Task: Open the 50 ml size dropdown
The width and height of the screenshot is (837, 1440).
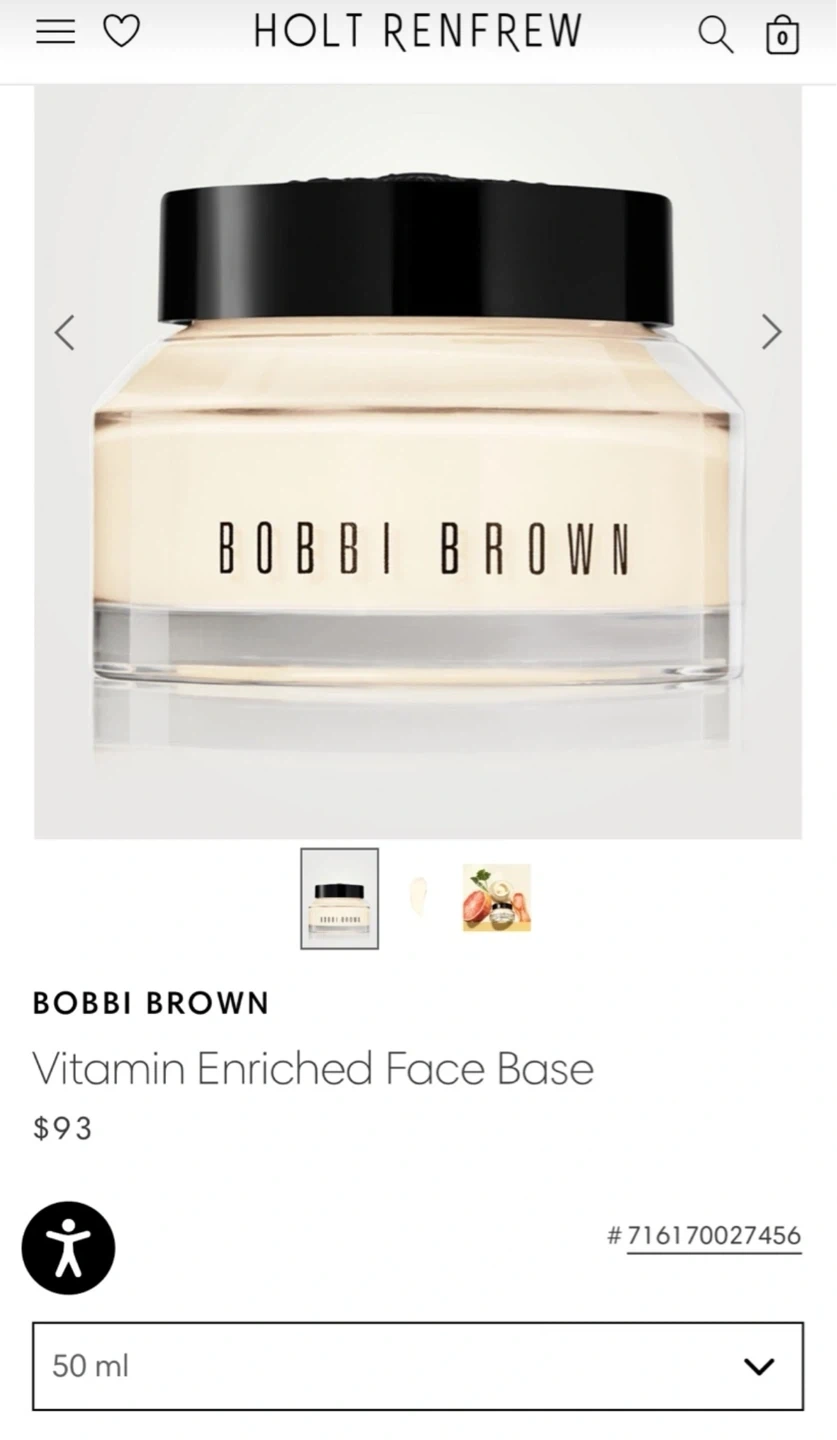Action: (418, 1366)
